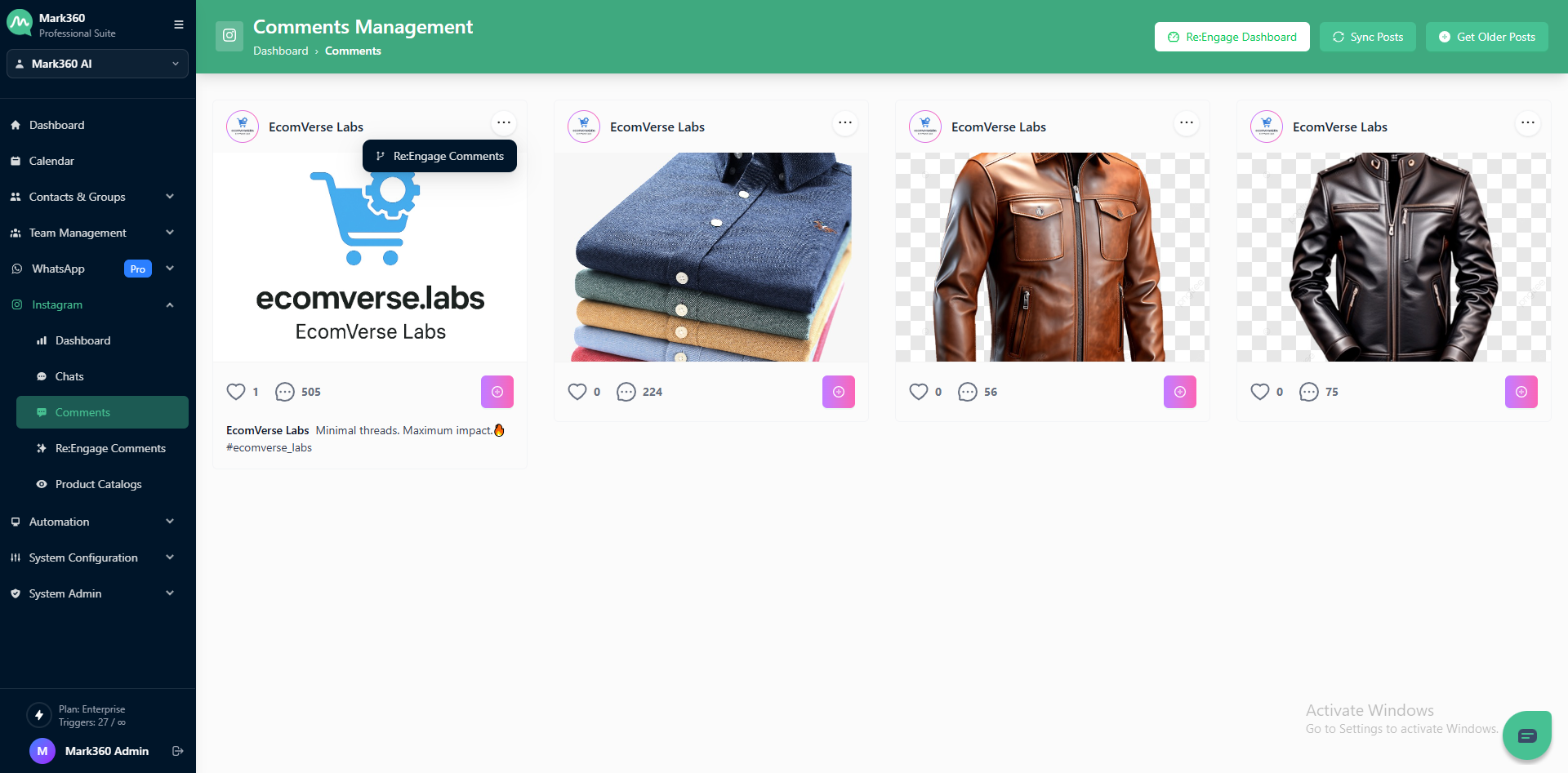The image size is (1568, 773).
Task: Open the pink reply icon on the shirts post
Action: (x=839, y=392)
